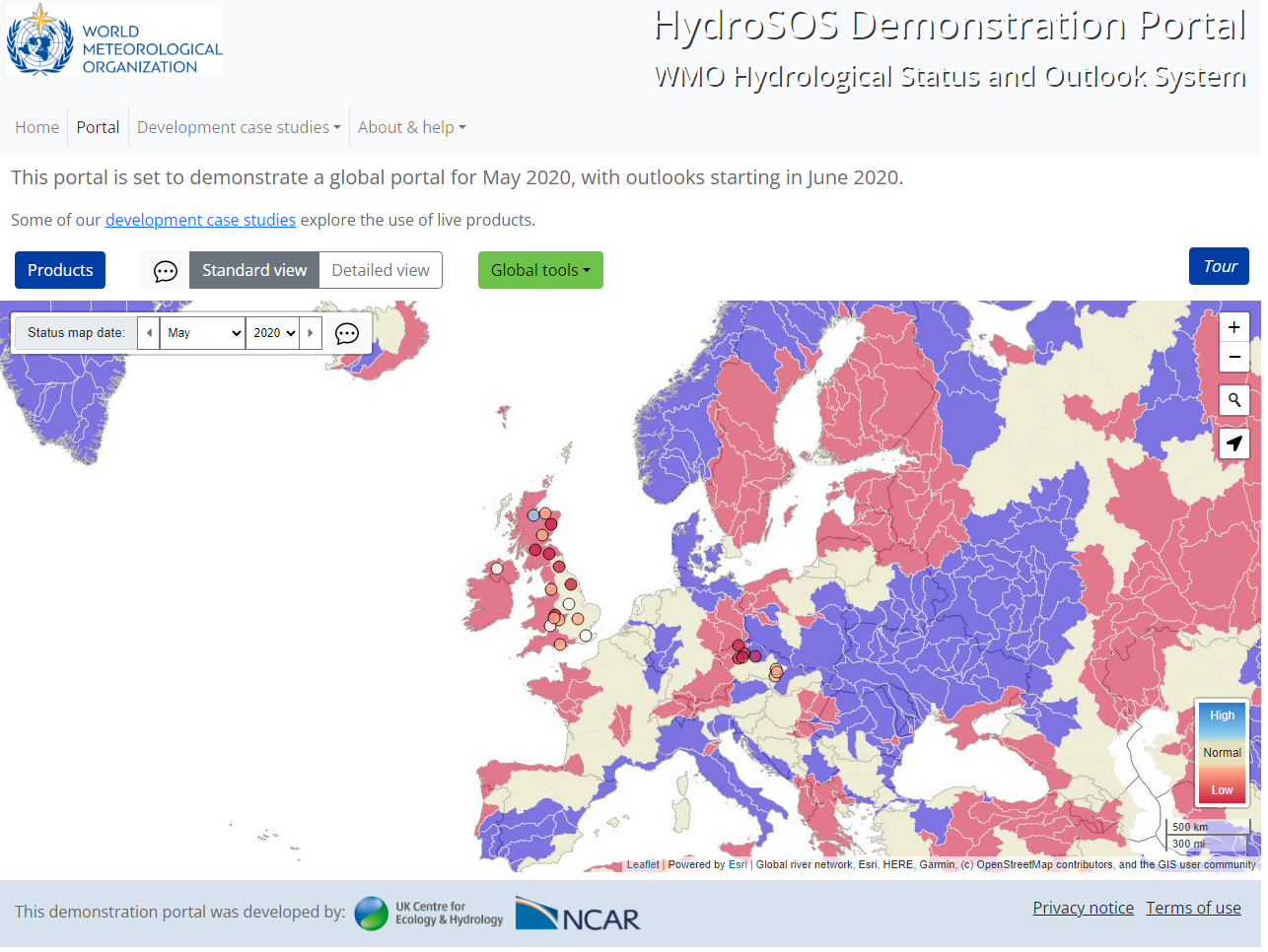1268x952 pixels.
Task: Switch to Detailed view
Action: tap(381, 270)
